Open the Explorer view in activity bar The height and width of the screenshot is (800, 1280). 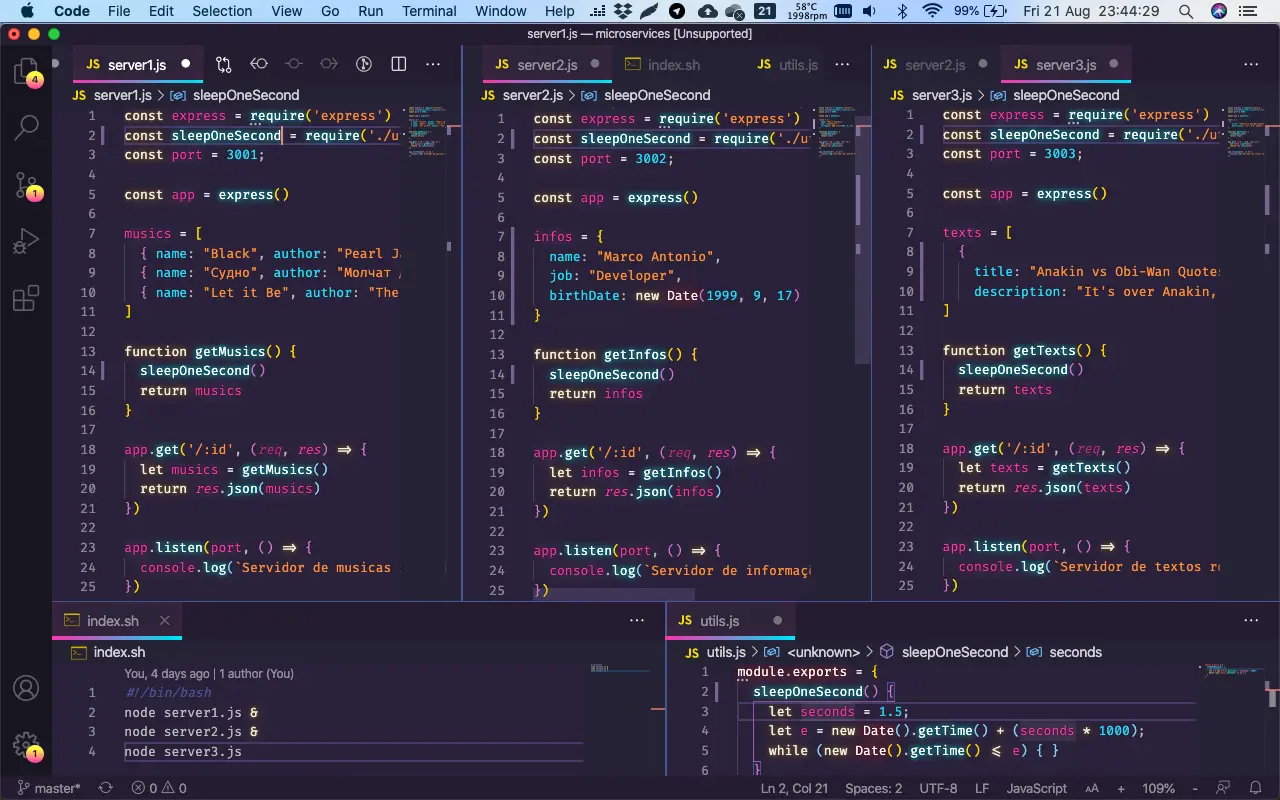click(x=25, y=72)
